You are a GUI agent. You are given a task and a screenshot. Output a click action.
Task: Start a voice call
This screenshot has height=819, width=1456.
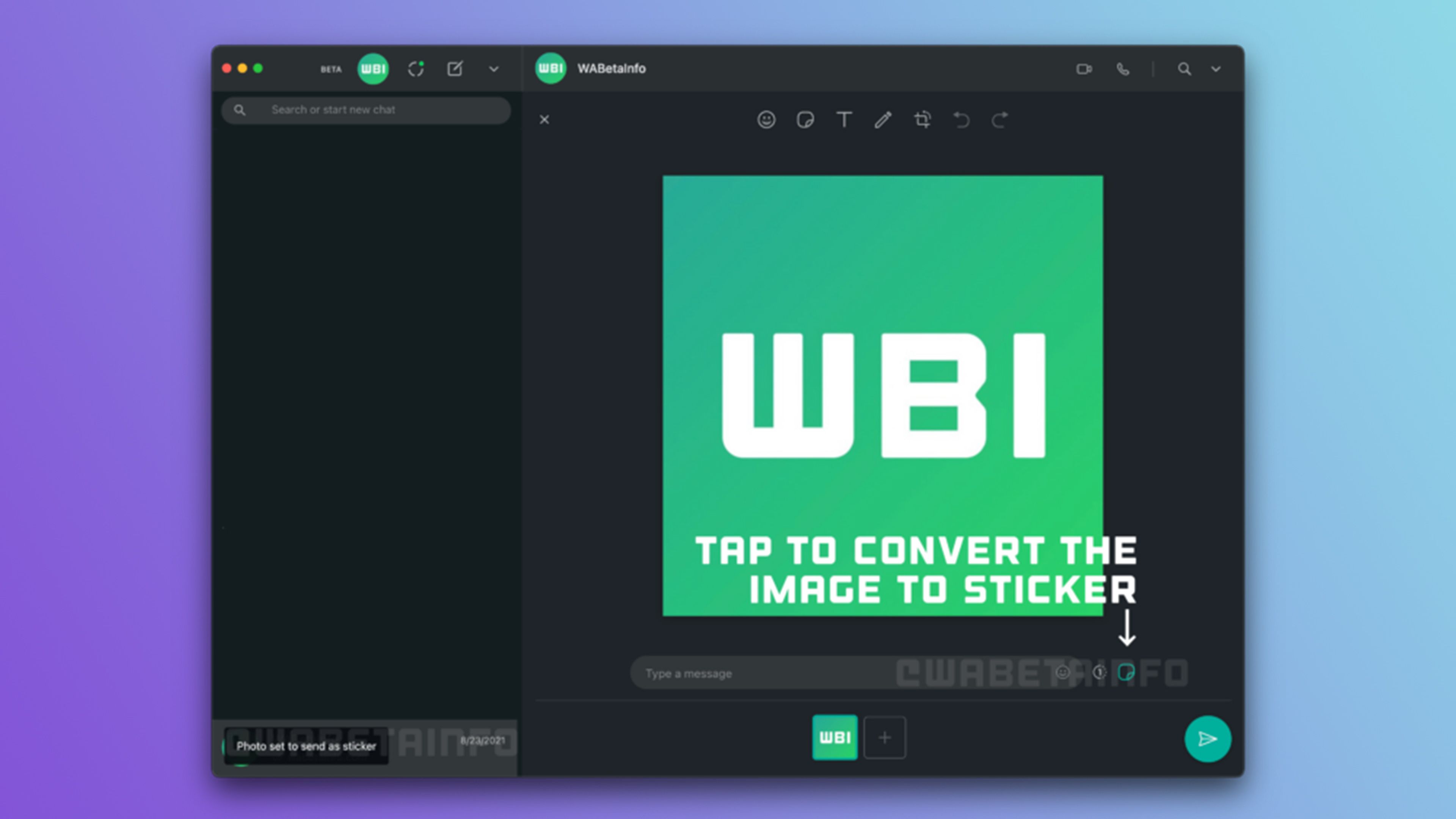(1123, 69)
